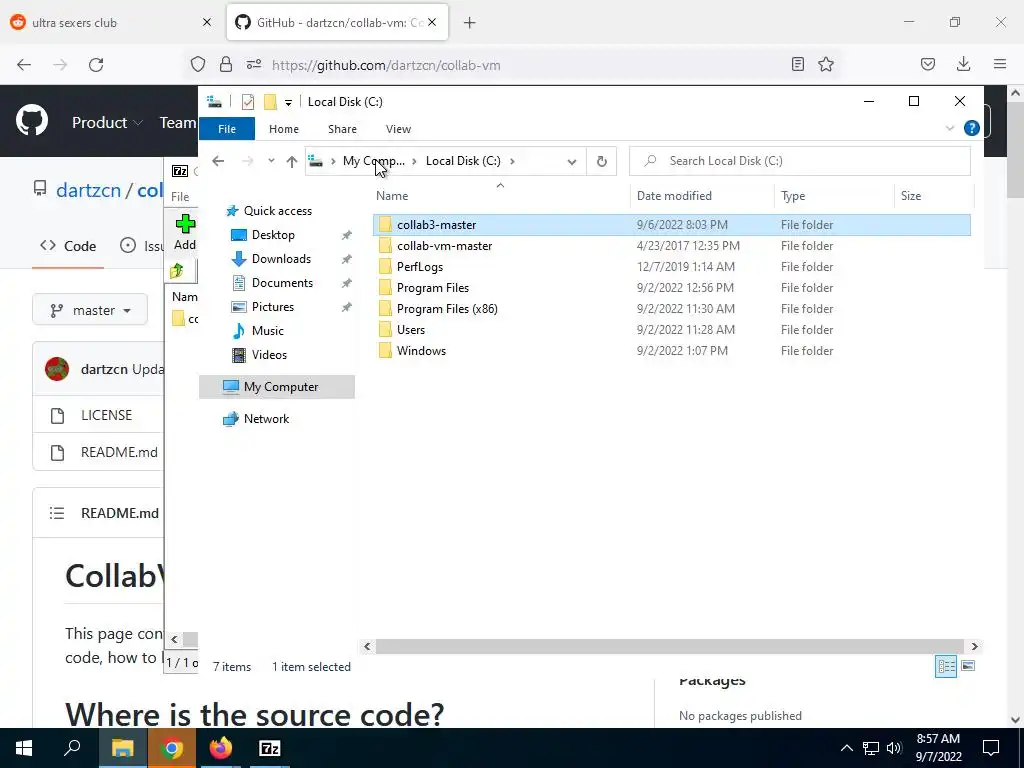Click the 7-Zip green Add button
1024x768 pixels.
(x=185, y=232)
